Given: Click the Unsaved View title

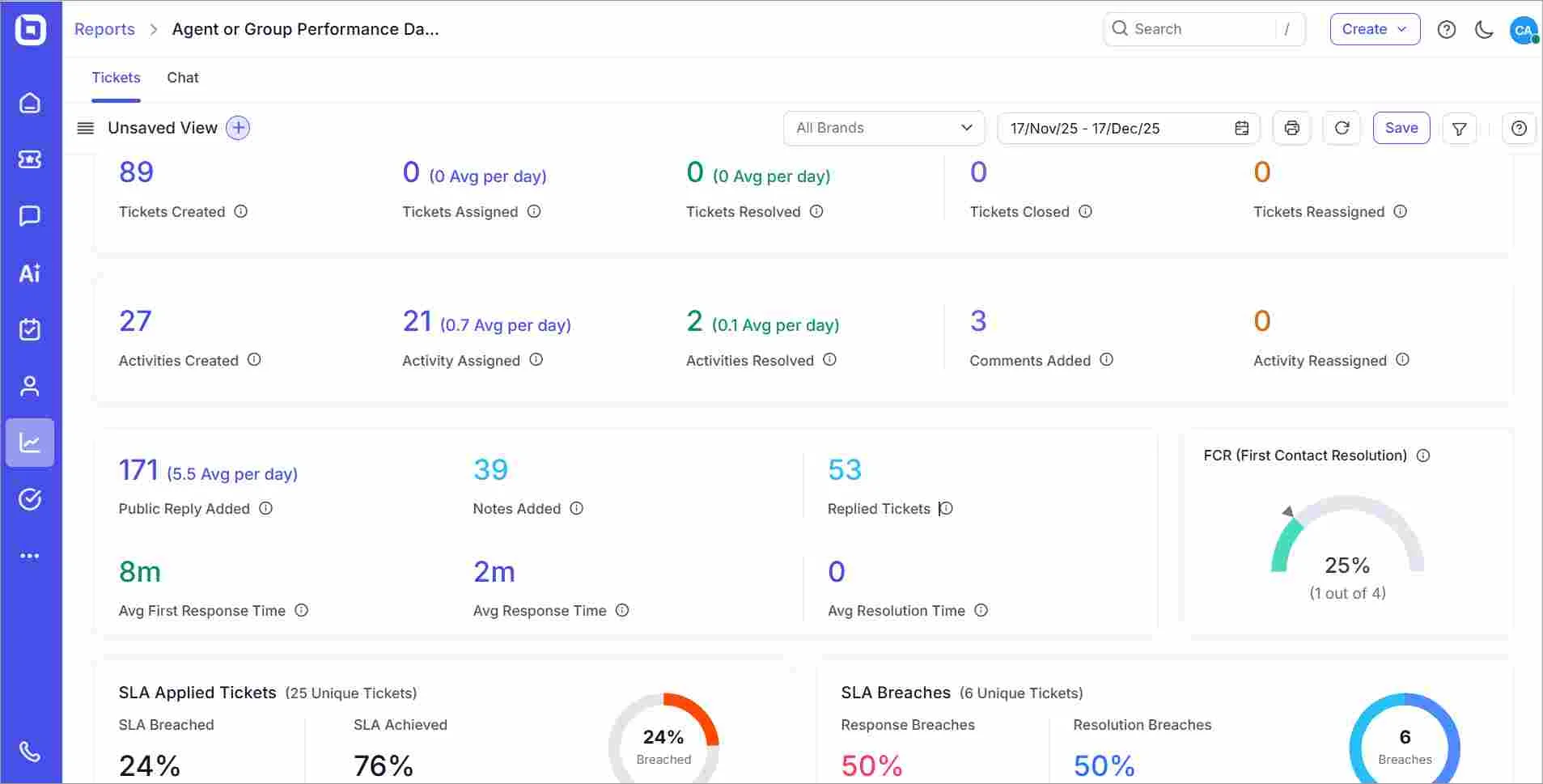Looking at the screenshot, I should pyautogui.click(x=163, y=128).
